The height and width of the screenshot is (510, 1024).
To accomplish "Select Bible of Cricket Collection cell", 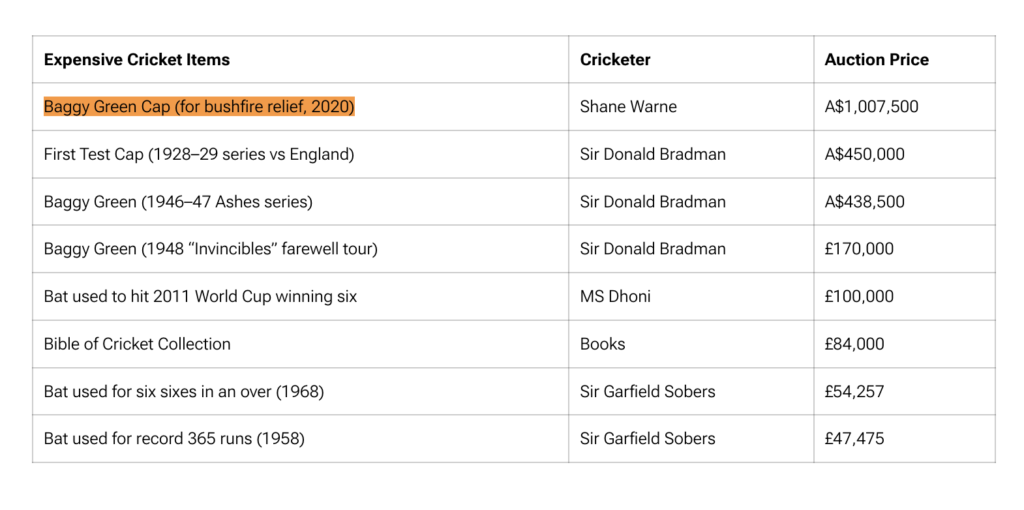I will 137,344.
